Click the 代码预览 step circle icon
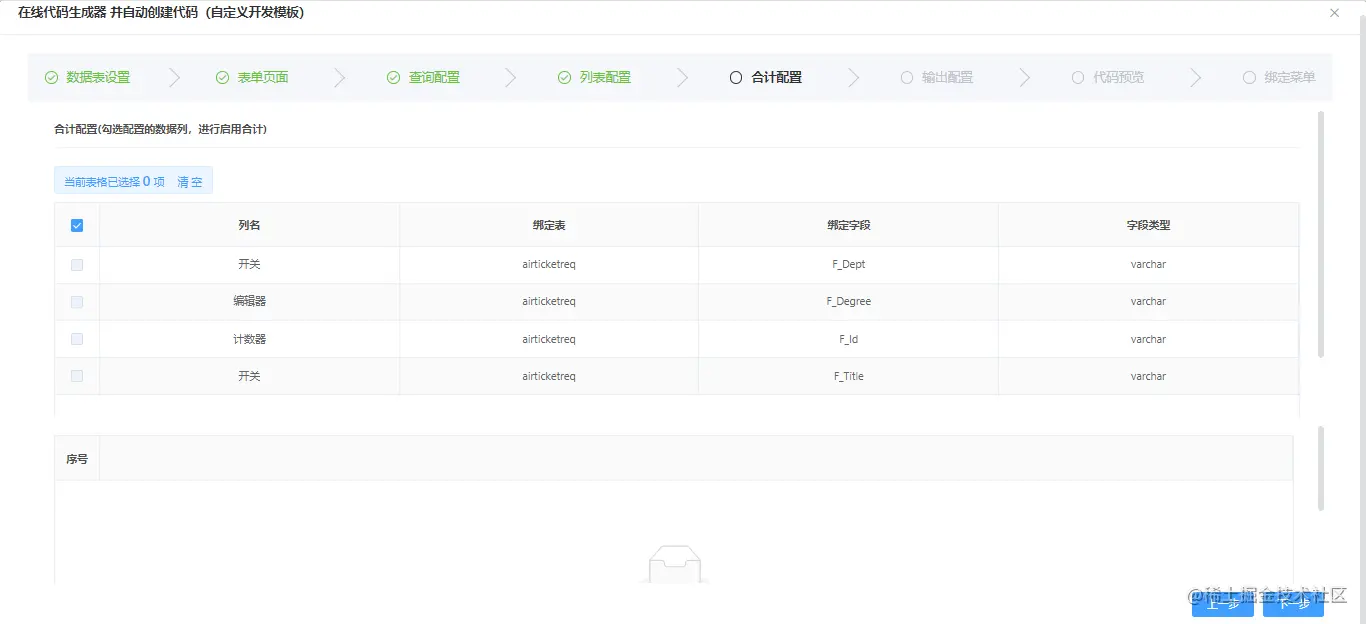The height and width of the screenshot is (624, 1366). click(x=1078, y=77)
